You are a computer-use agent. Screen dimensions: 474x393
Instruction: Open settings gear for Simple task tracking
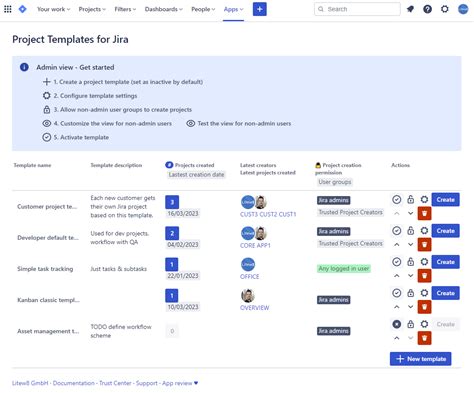(424, 262)
